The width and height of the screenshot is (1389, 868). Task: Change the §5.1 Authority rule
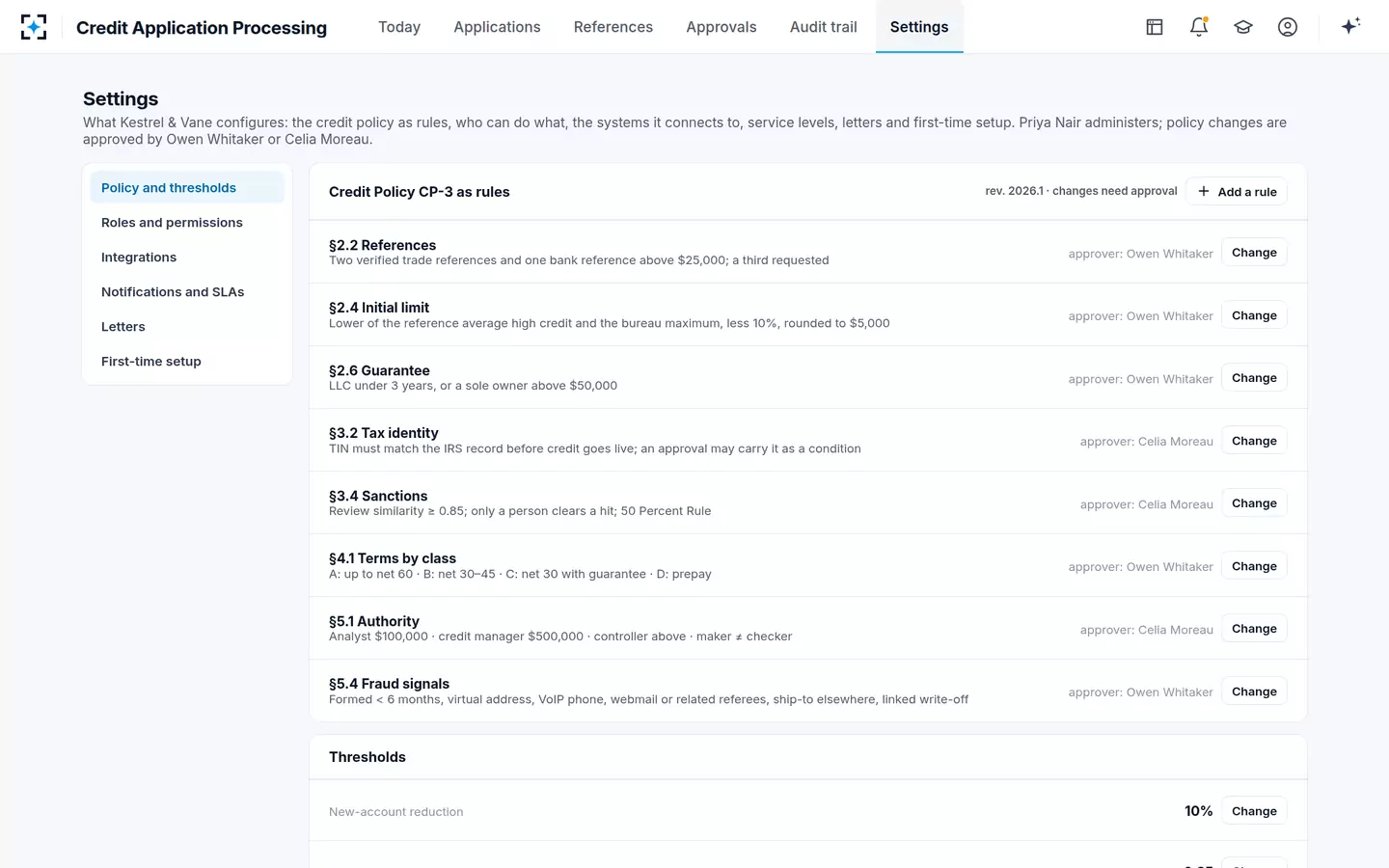1254,629
